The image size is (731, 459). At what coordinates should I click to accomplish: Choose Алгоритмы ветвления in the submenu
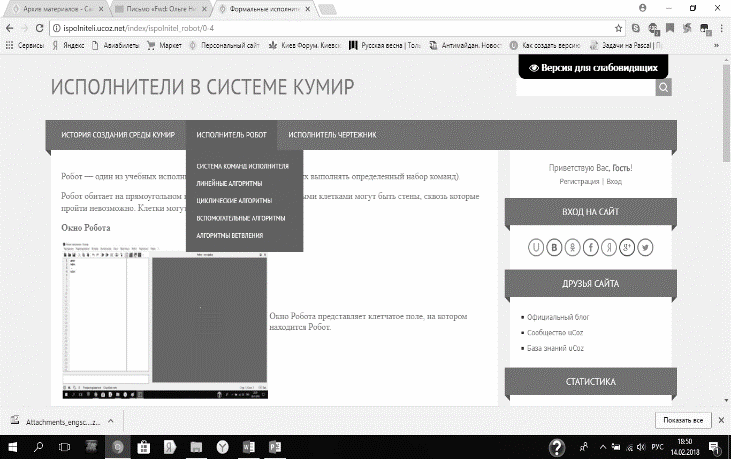[x=230, y=235]
